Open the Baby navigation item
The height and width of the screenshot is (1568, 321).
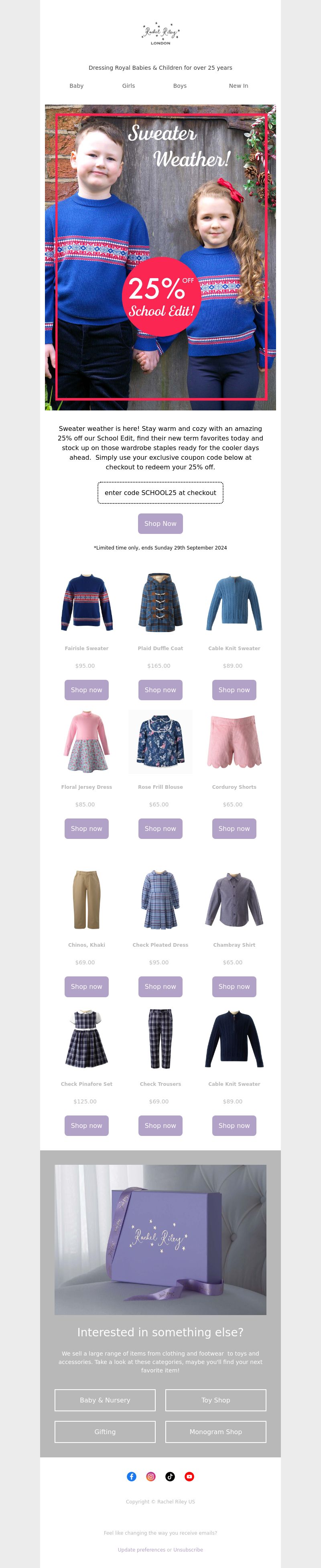tap(77, 86)
